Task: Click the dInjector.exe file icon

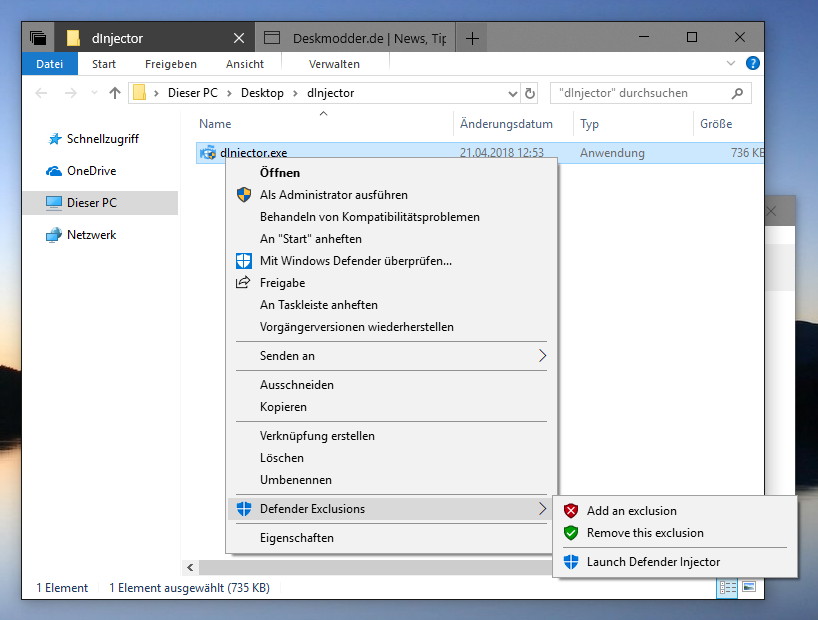Action: coord(208,153)
